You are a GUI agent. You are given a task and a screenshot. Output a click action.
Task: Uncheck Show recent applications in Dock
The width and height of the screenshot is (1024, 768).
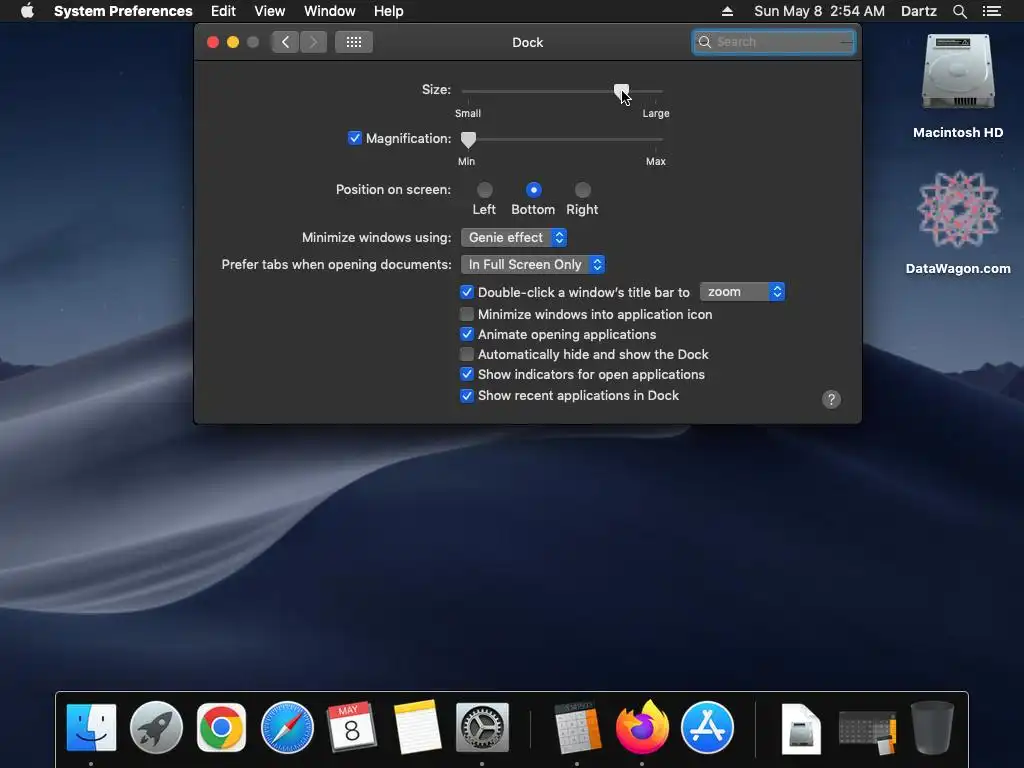pos(466,395)
